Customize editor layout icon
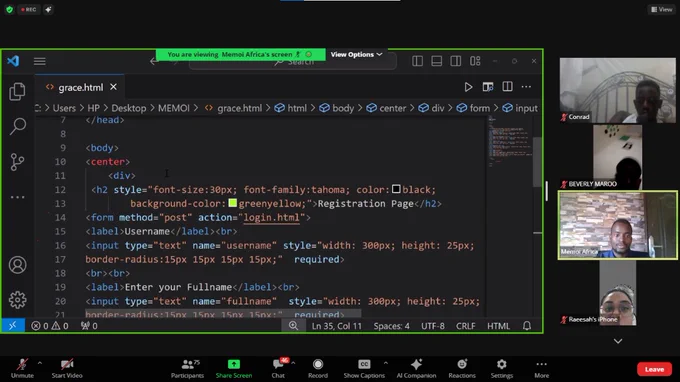This screenshot has width=680, height=382. coord(475,61)
